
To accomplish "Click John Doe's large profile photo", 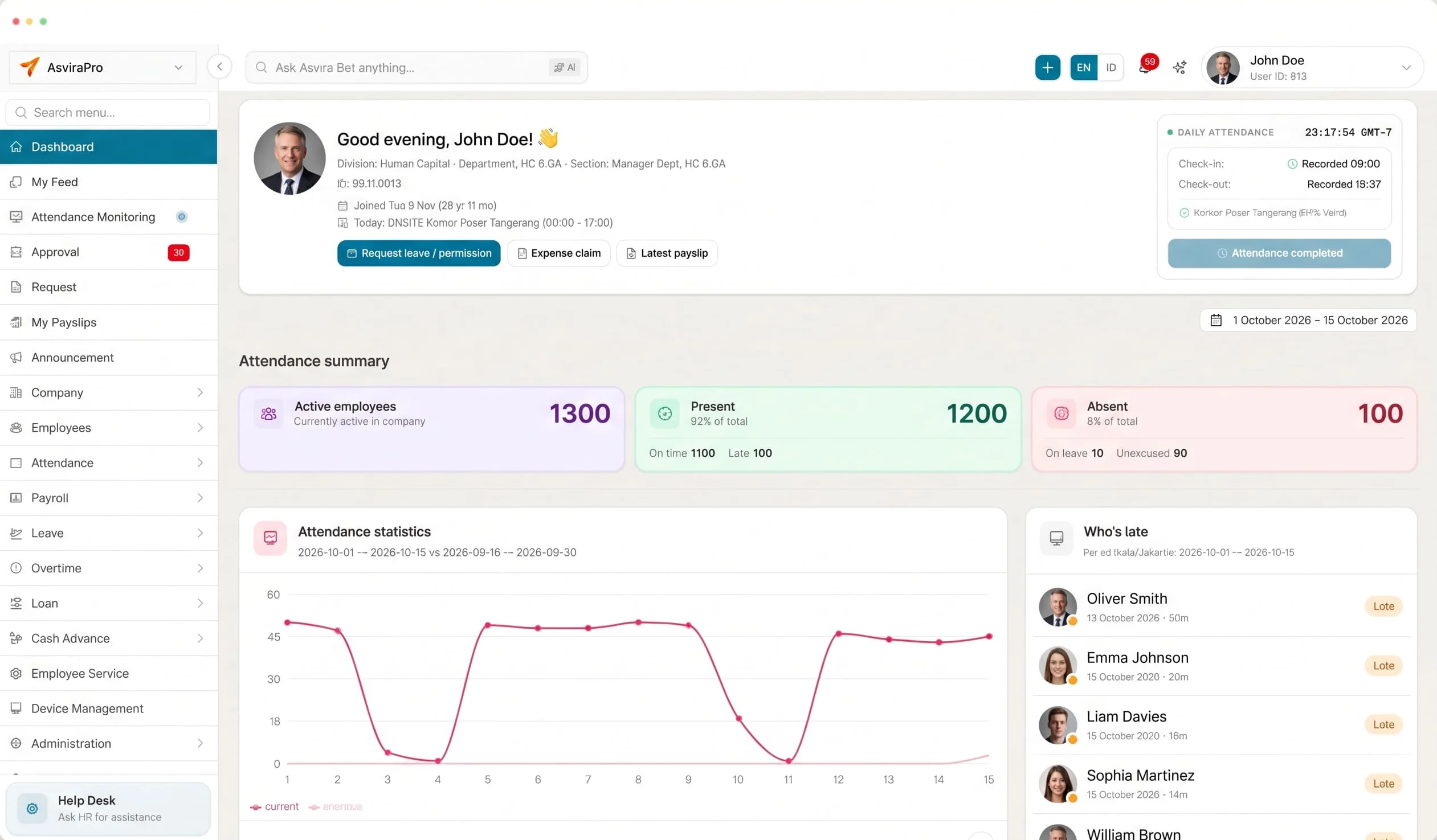I will click(289, 158).
